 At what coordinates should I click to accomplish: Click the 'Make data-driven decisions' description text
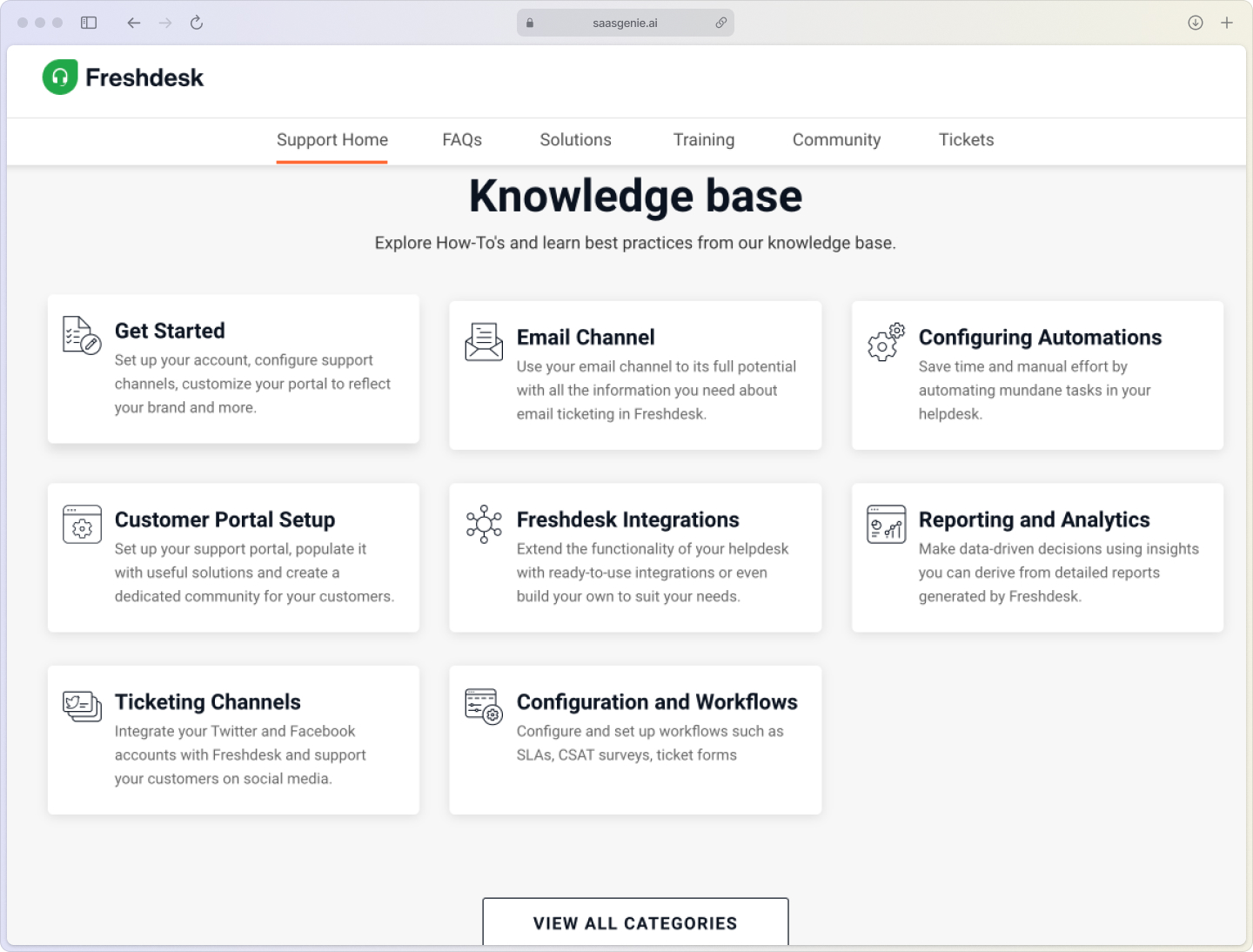1059,573
